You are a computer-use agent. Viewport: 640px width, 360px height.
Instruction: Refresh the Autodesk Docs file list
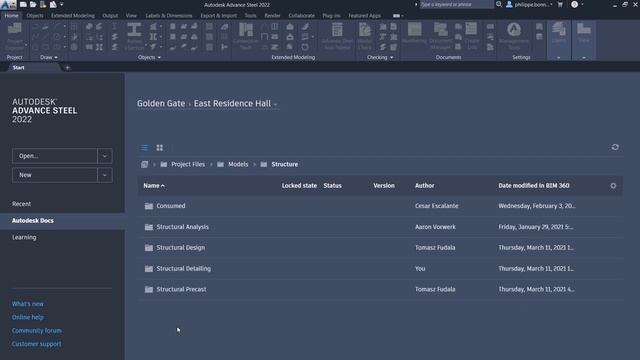pyautogui.click(x=615, y=147)
